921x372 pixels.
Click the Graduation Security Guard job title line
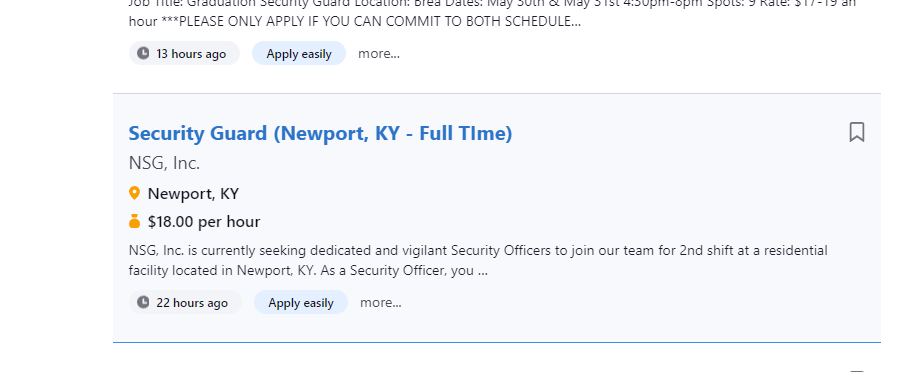pos(492,3)
